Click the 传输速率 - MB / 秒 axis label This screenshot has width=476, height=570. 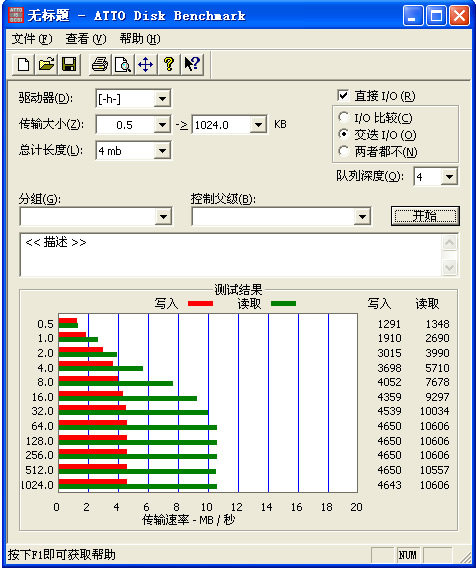(x=188, y=520)
